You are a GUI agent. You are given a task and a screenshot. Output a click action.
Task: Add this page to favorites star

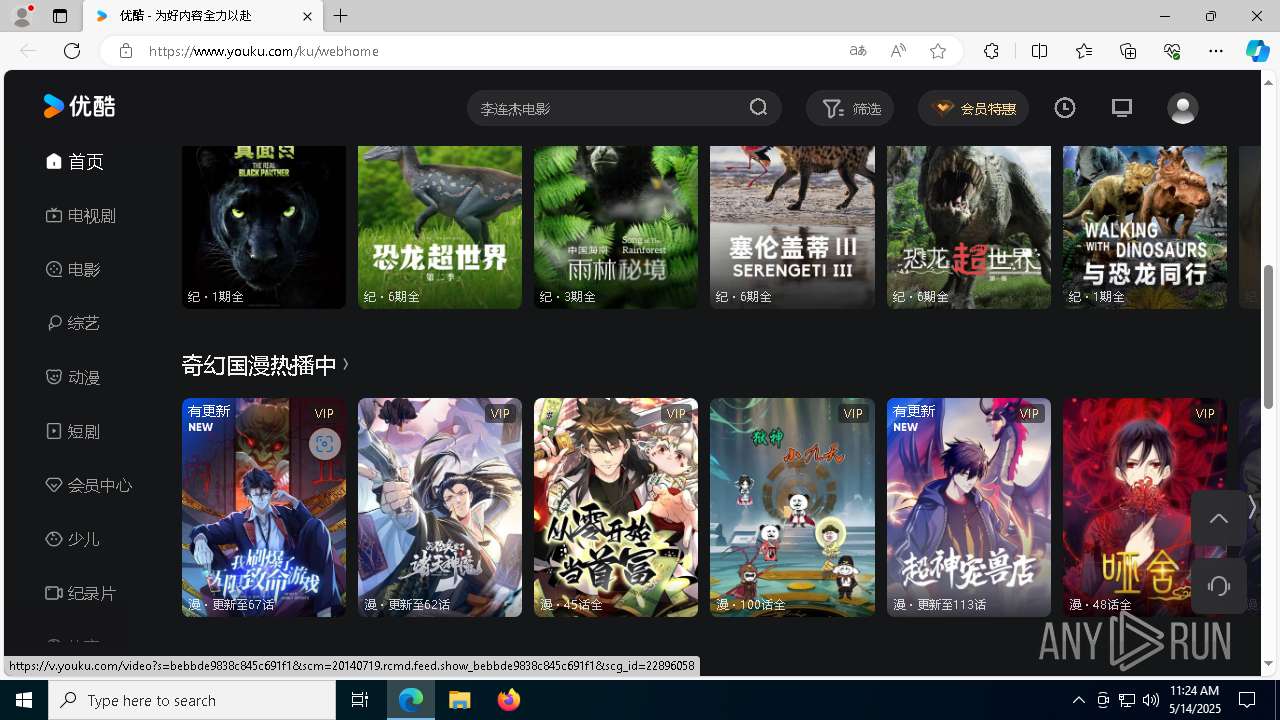coord(938,51)
